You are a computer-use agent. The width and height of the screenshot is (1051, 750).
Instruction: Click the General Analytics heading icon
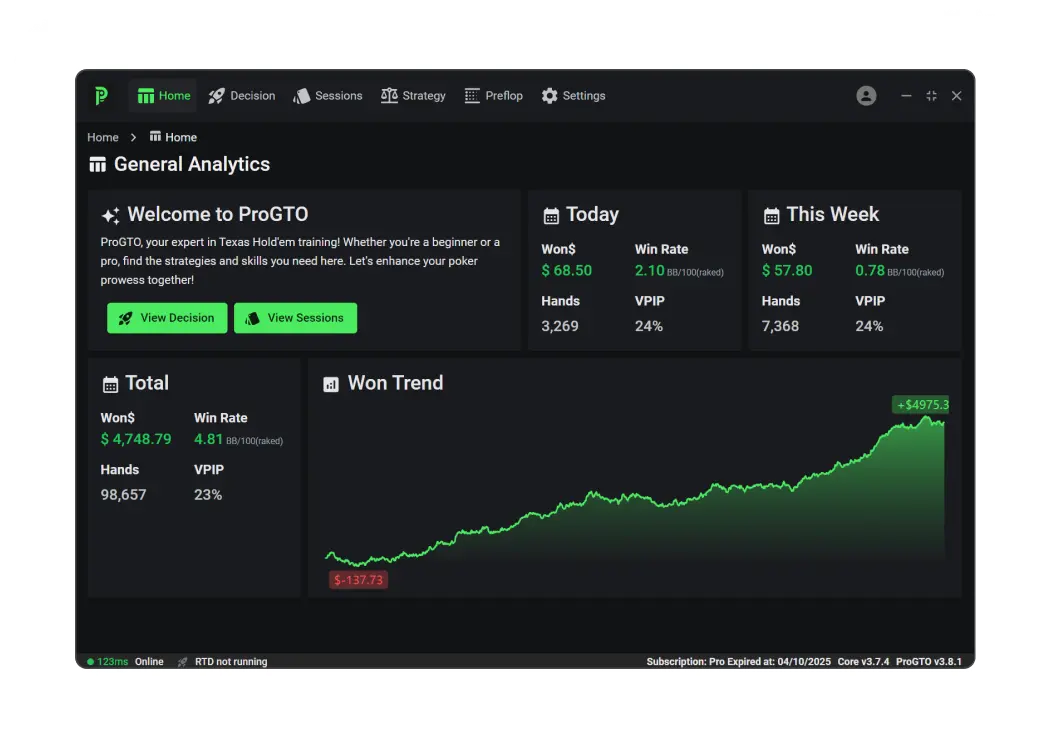click(x=97, y=165)
